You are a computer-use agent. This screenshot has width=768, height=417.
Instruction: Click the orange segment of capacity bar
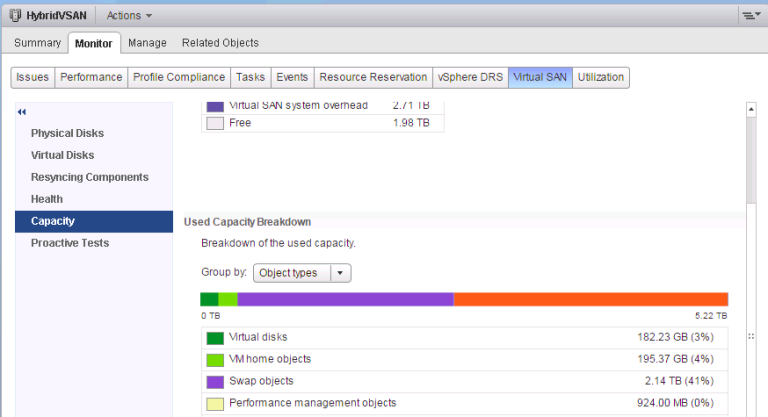click(x=590, y=299)
